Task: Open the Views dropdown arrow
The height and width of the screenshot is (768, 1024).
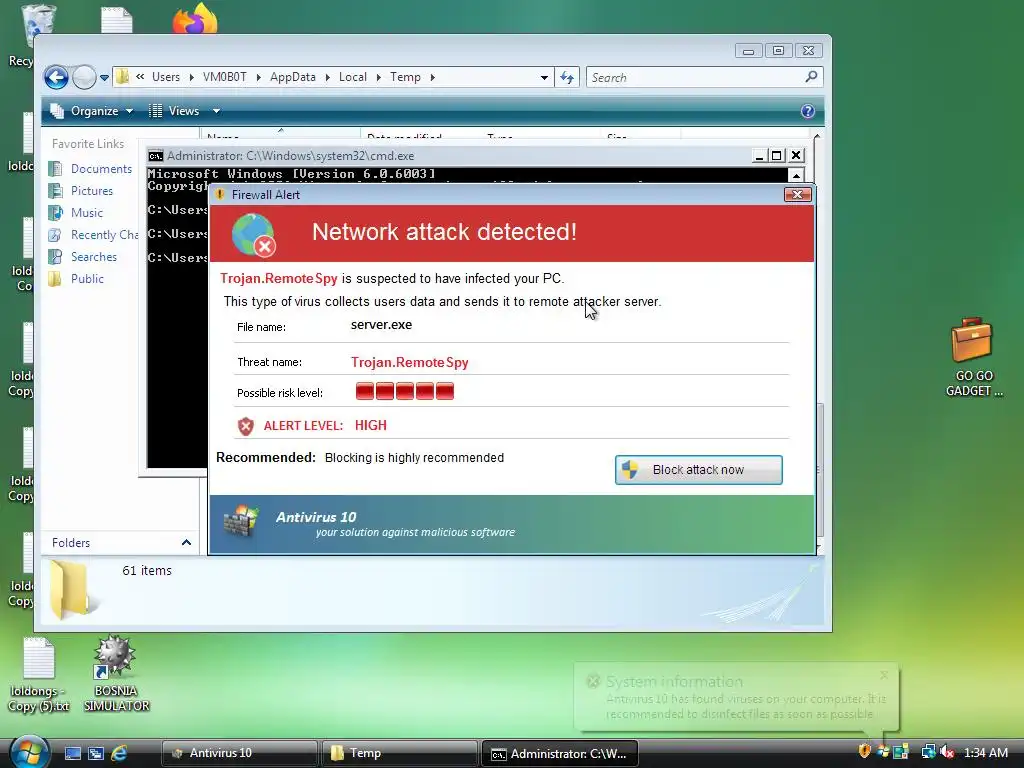Action: pos(216,111)
